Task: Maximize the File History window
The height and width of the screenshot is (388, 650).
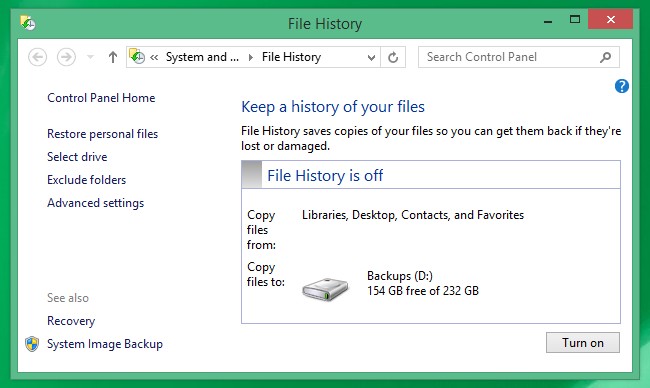Action: pos(575,19)
